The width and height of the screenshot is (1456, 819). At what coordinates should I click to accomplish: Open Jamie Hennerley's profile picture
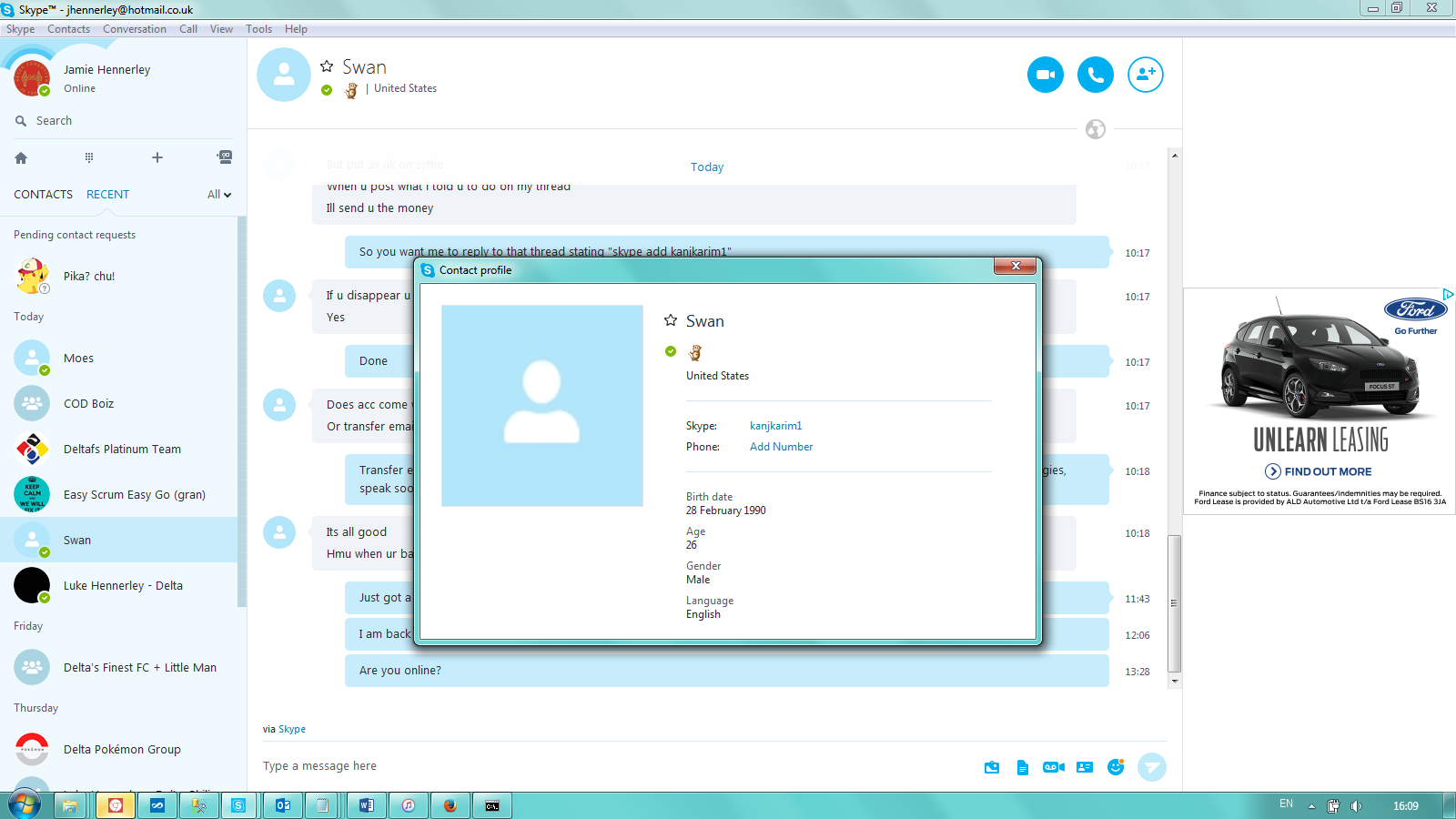[32, 78]
